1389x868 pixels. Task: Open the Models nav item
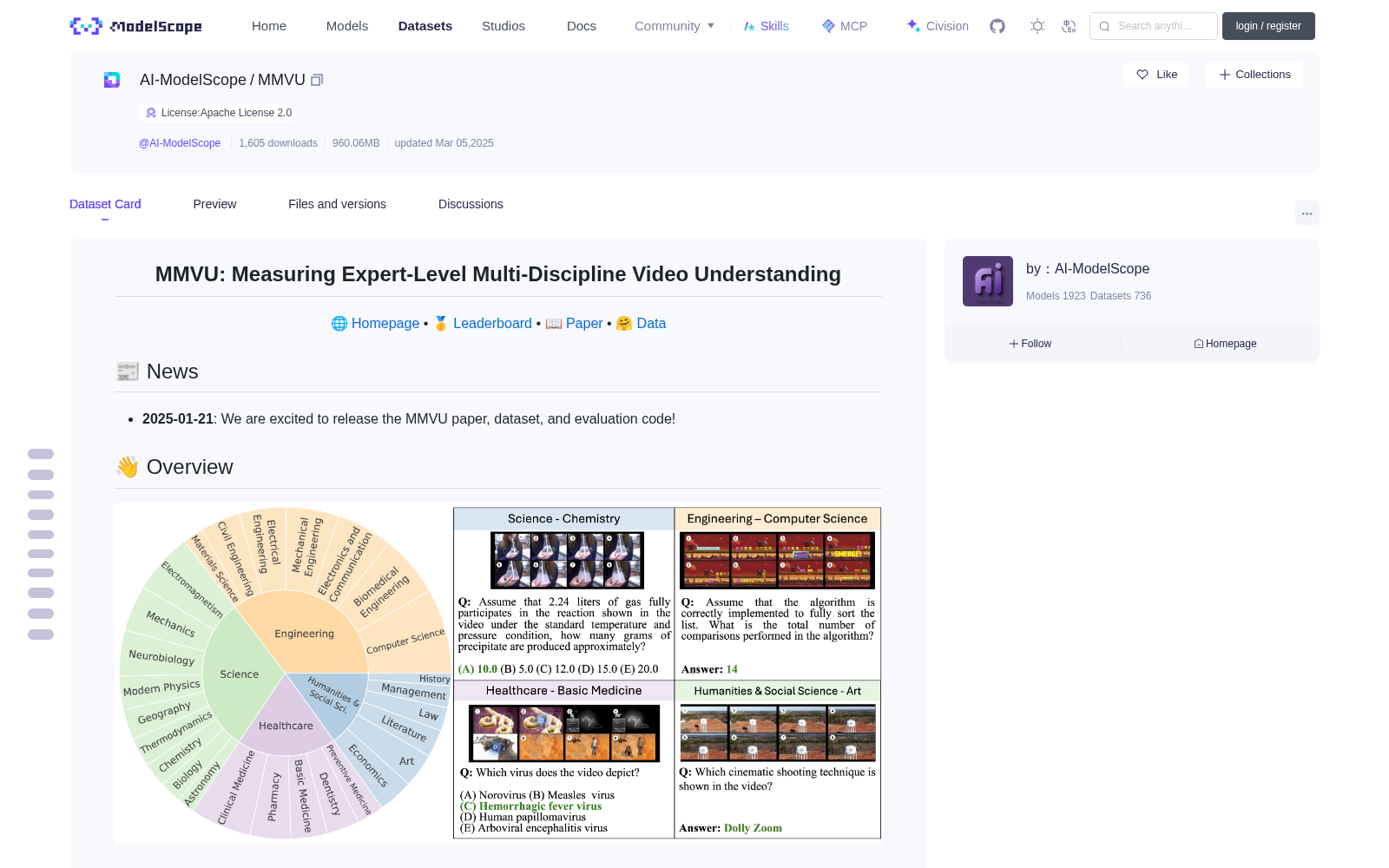click(347, 26)
